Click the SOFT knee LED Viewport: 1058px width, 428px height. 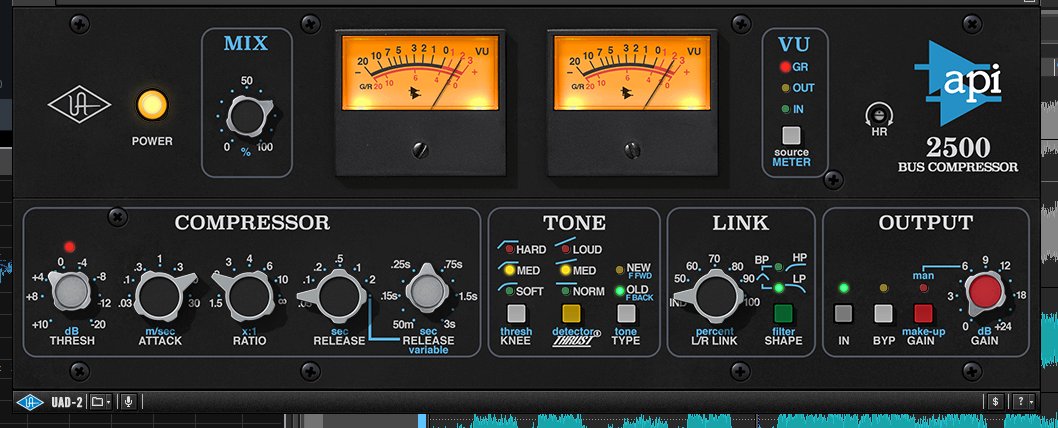pyautogui.click(x=510, y=292)
